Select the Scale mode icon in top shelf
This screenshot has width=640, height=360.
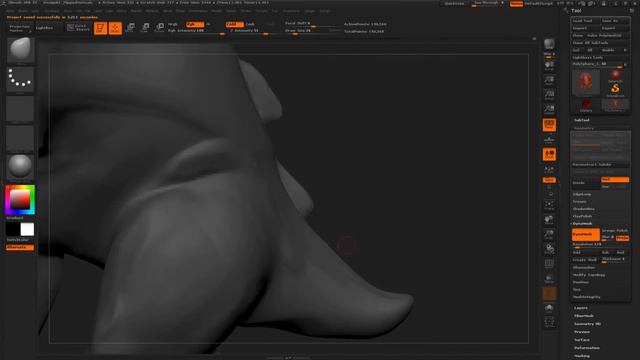(145, 28)
